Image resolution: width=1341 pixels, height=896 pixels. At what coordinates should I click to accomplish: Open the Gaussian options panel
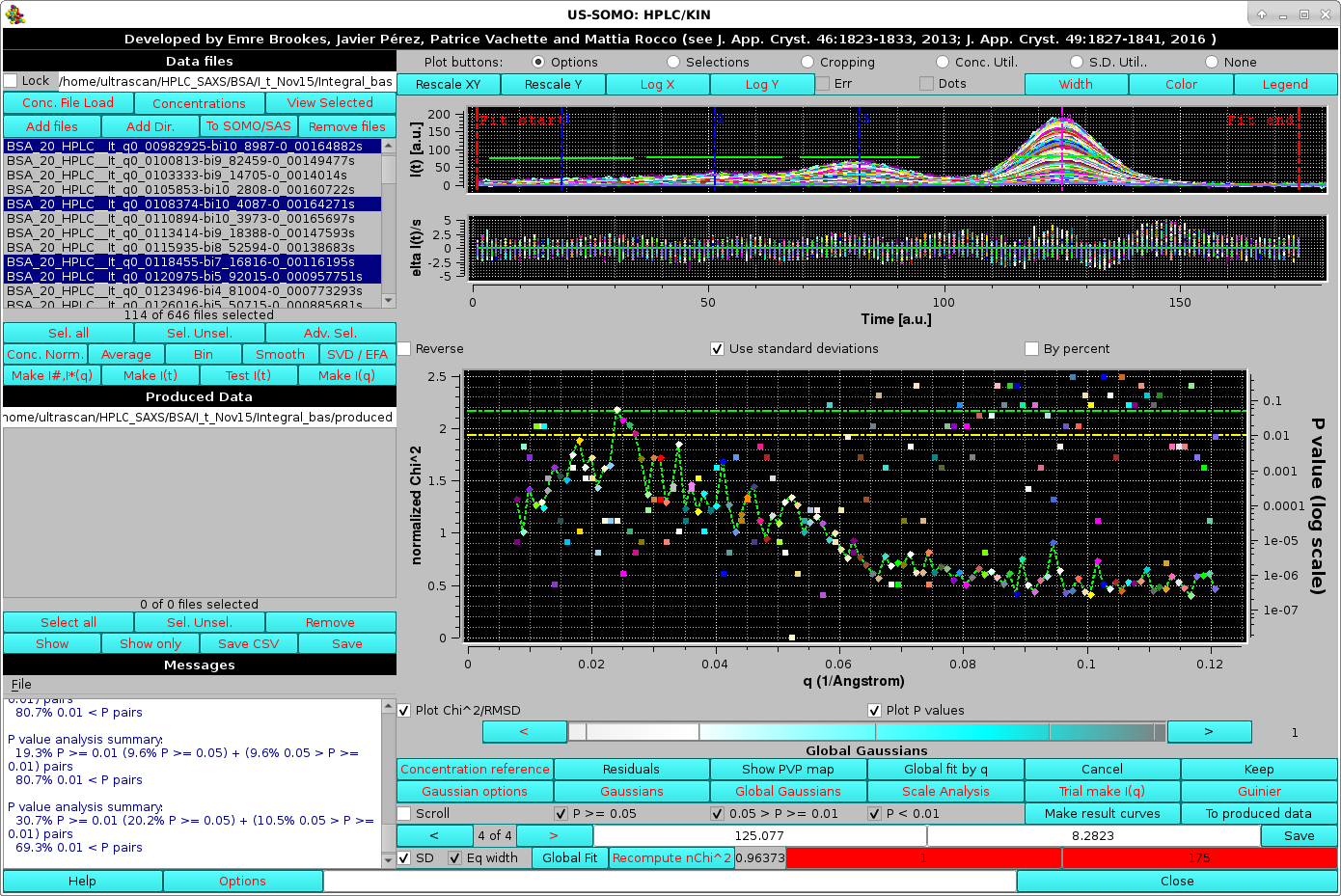pyautogui.click(x=474, y=791)
